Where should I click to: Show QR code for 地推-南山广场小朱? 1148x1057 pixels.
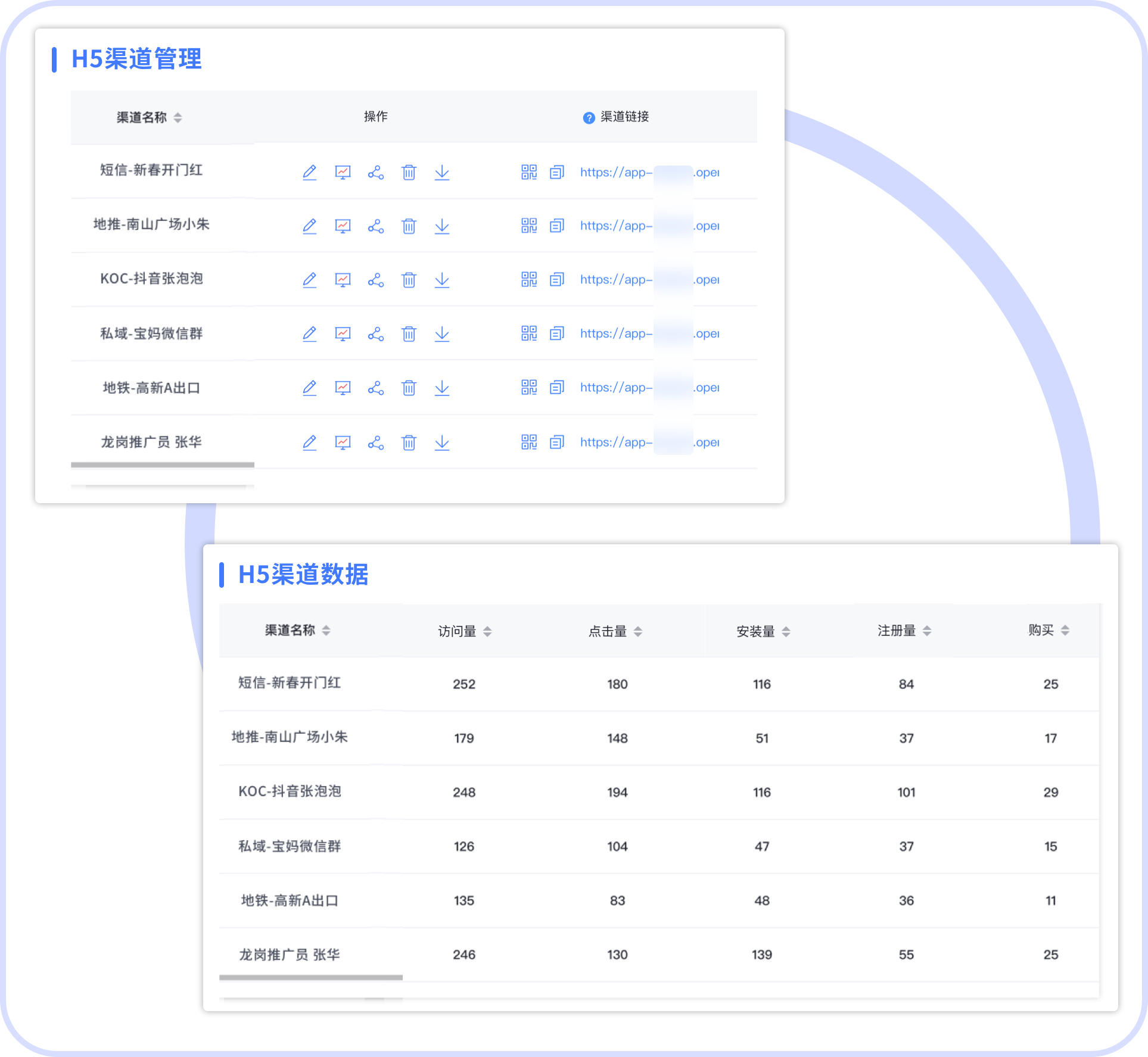pos(529,226)
